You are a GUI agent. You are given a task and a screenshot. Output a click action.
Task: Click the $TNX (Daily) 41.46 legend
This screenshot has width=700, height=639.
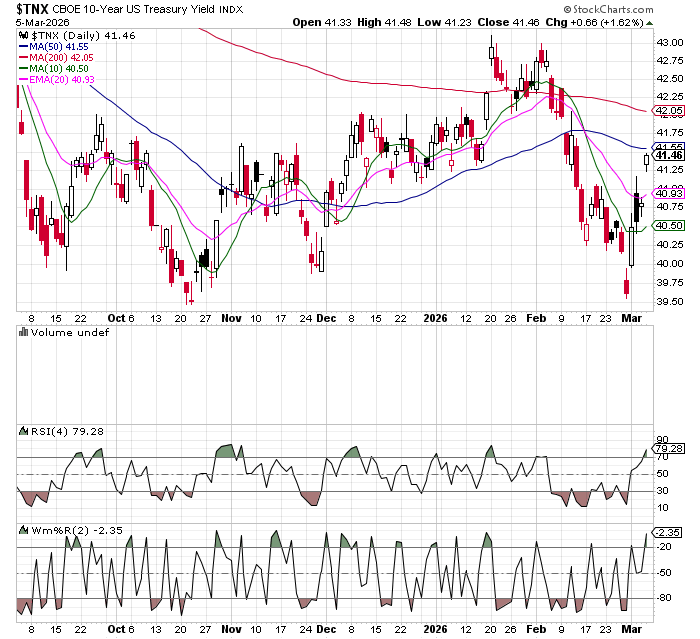click(x=83, y=36)
